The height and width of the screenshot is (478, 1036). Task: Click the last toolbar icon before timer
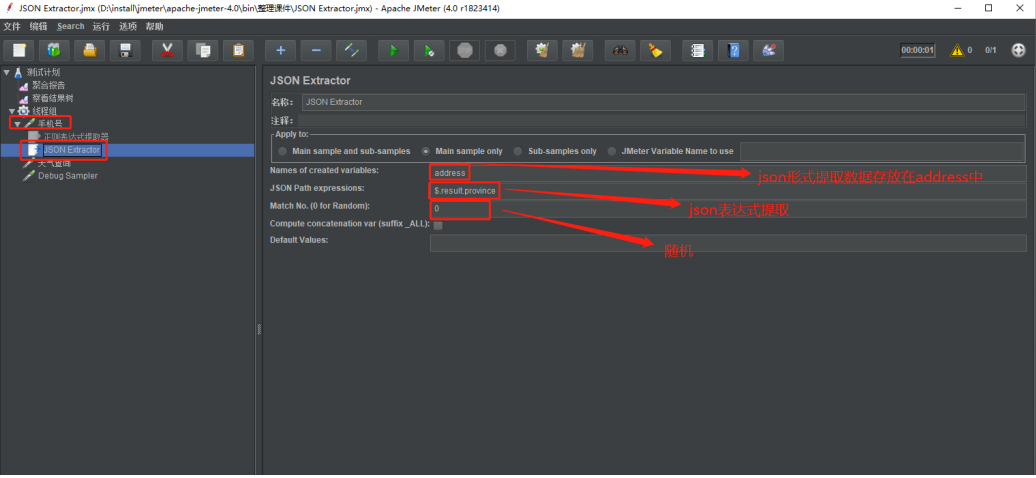[768, 50]
